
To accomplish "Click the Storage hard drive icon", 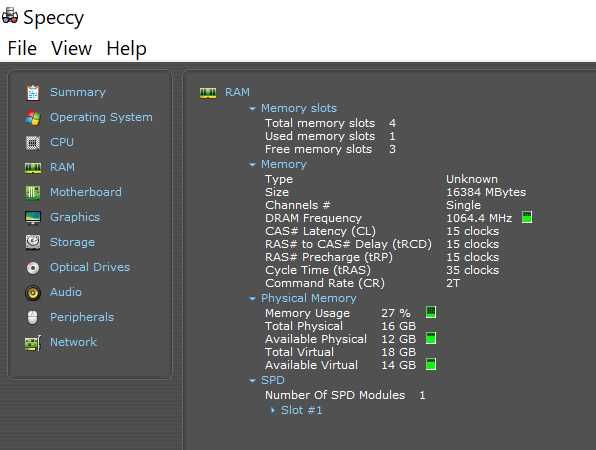I will [33, 242].
